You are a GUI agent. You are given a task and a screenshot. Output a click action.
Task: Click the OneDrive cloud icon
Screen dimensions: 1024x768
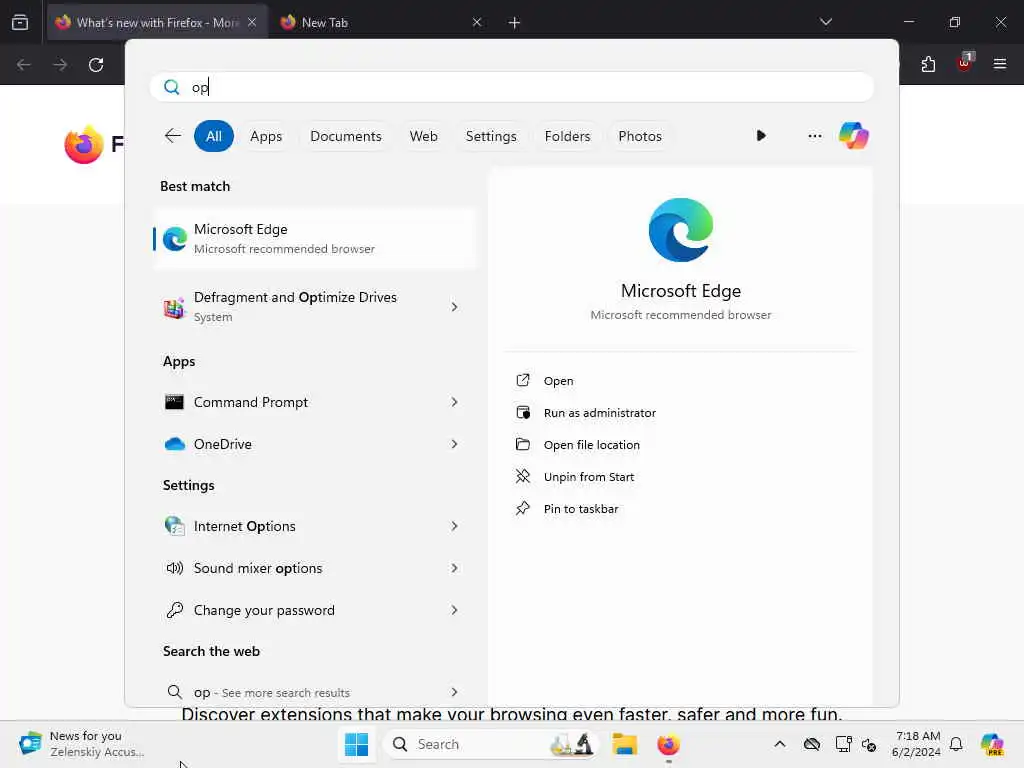[174, 444]
